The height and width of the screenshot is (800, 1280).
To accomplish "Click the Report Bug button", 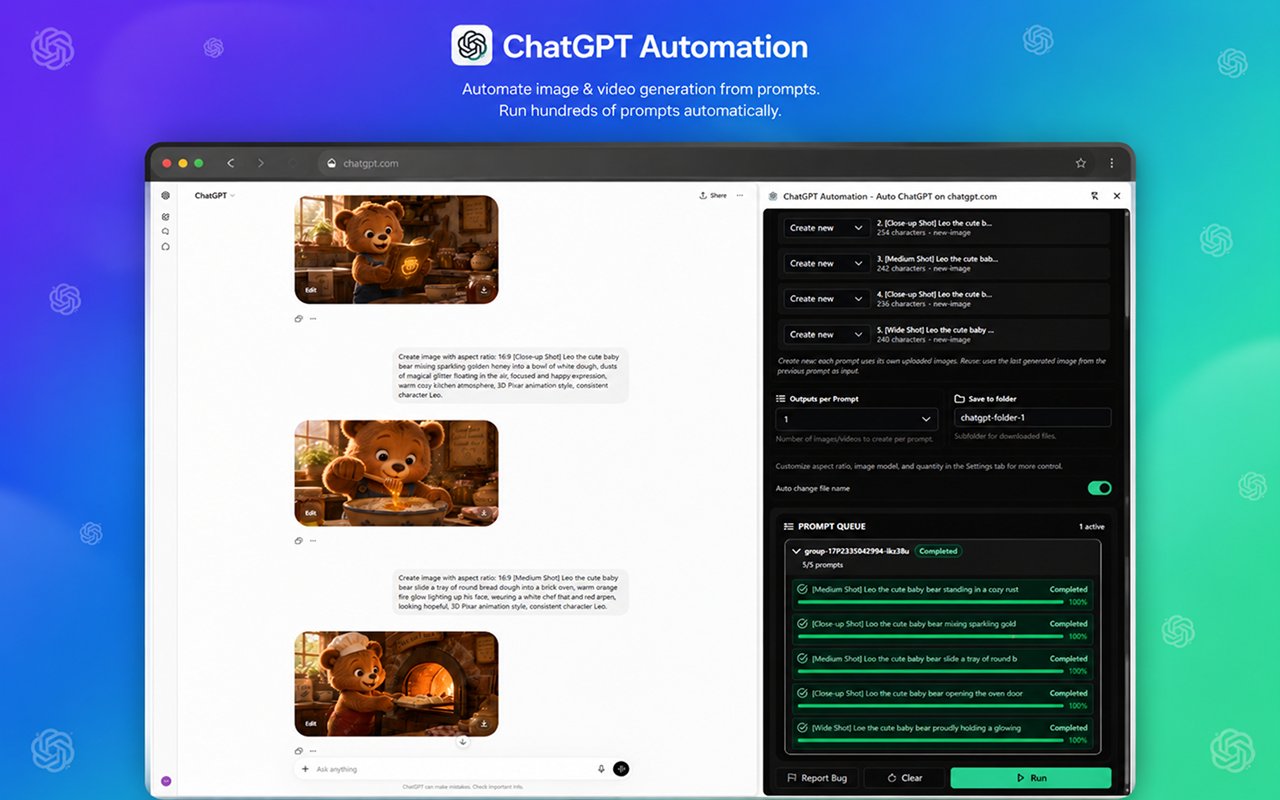I will coord(818,778).
